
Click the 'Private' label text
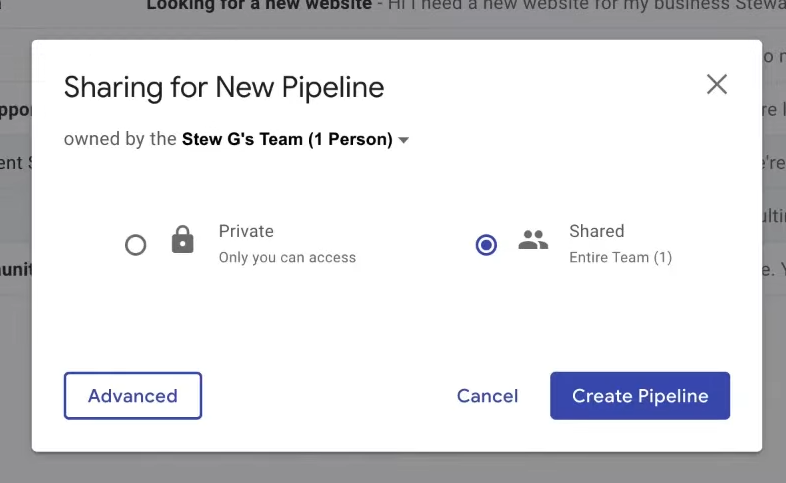(246, 231)
